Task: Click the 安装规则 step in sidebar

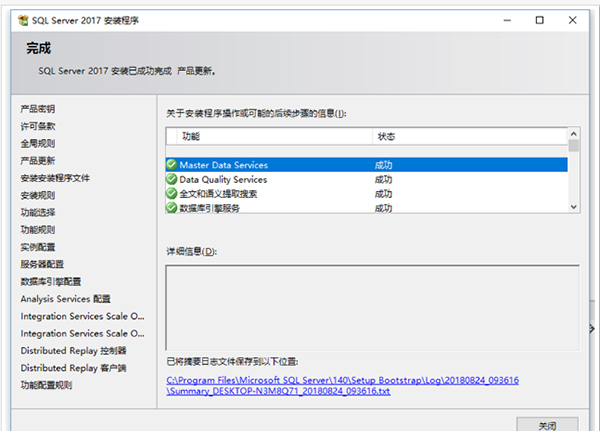Action: click(38, 195)
